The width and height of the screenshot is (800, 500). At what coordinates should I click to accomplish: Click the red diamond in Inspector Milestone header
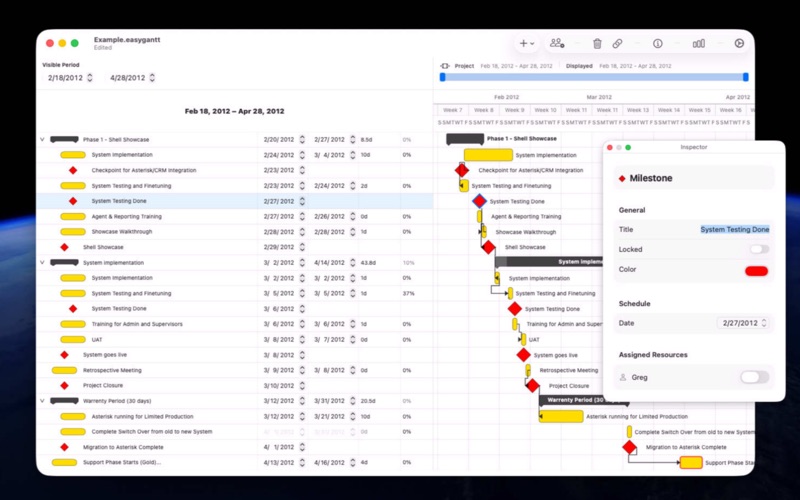tap(622, 179)
